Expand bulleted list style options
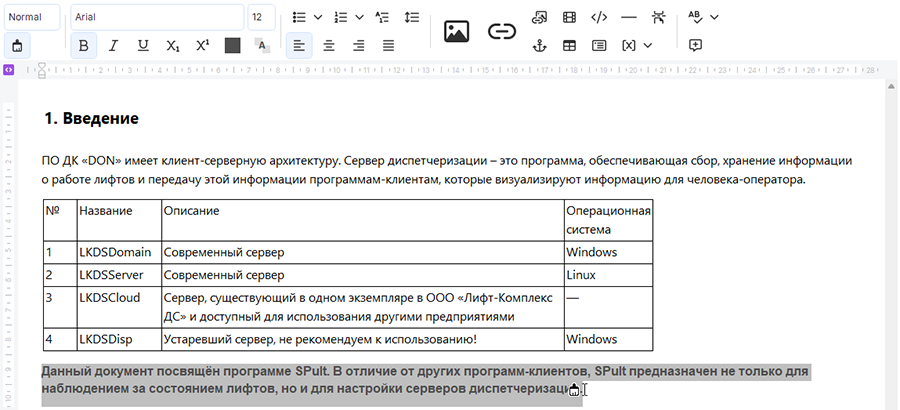This screenshot has width=900, height=410. (x=317, y=17)
